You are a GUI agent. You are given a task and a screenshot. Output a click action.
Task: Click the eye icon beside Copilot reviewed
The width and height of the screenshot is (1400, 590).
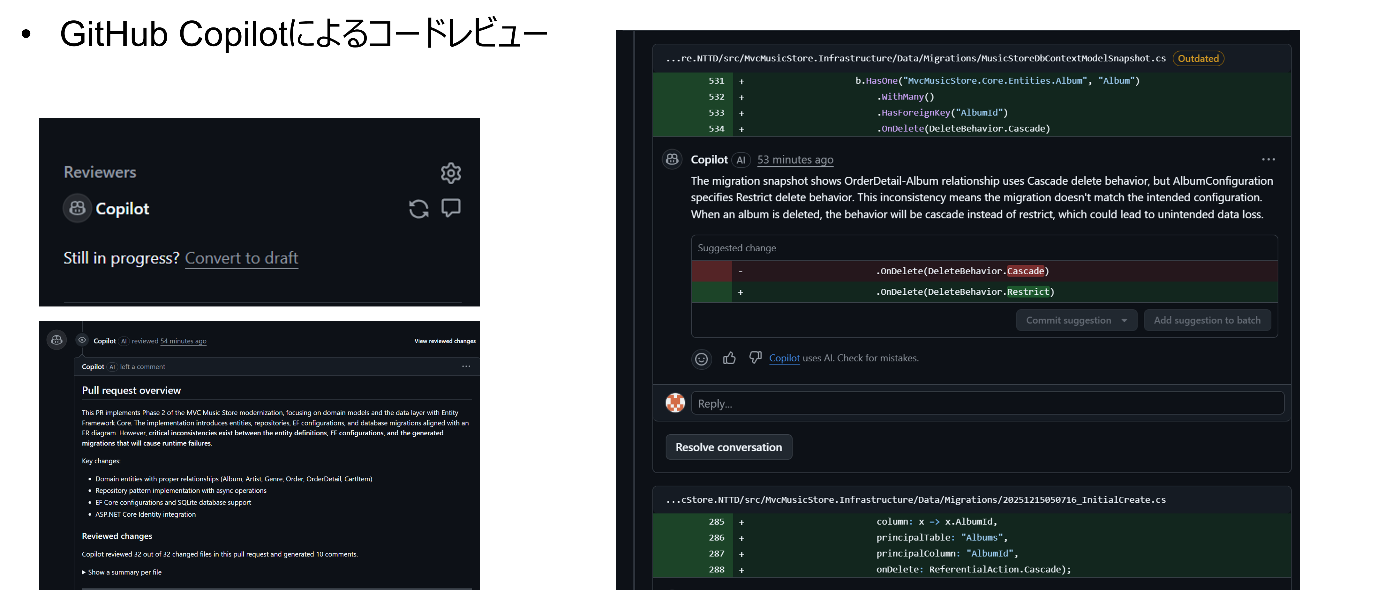click(x=82, y=340)
